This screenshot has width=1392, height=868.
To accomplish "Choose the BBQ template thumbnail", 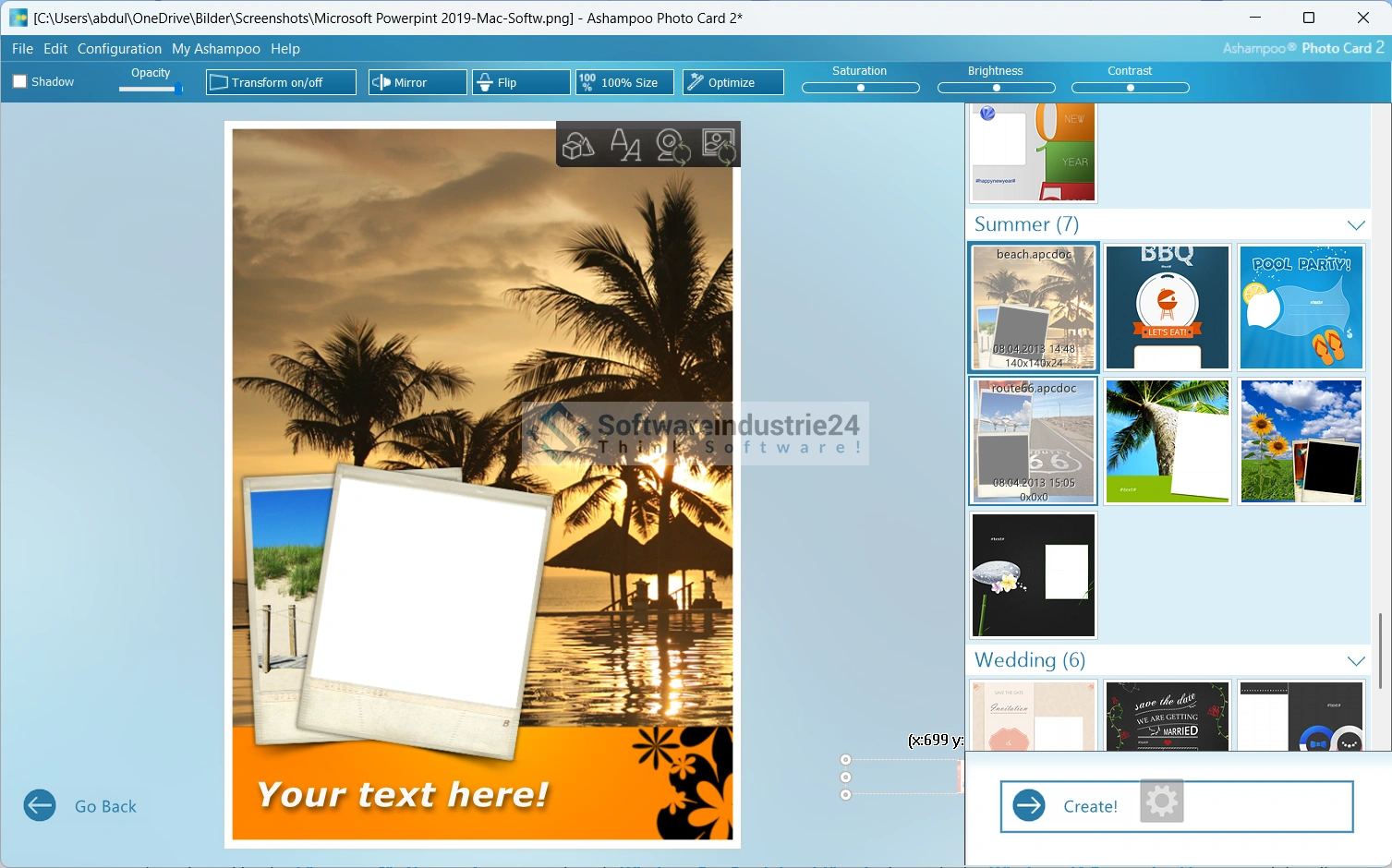I will pos(1167,307).
